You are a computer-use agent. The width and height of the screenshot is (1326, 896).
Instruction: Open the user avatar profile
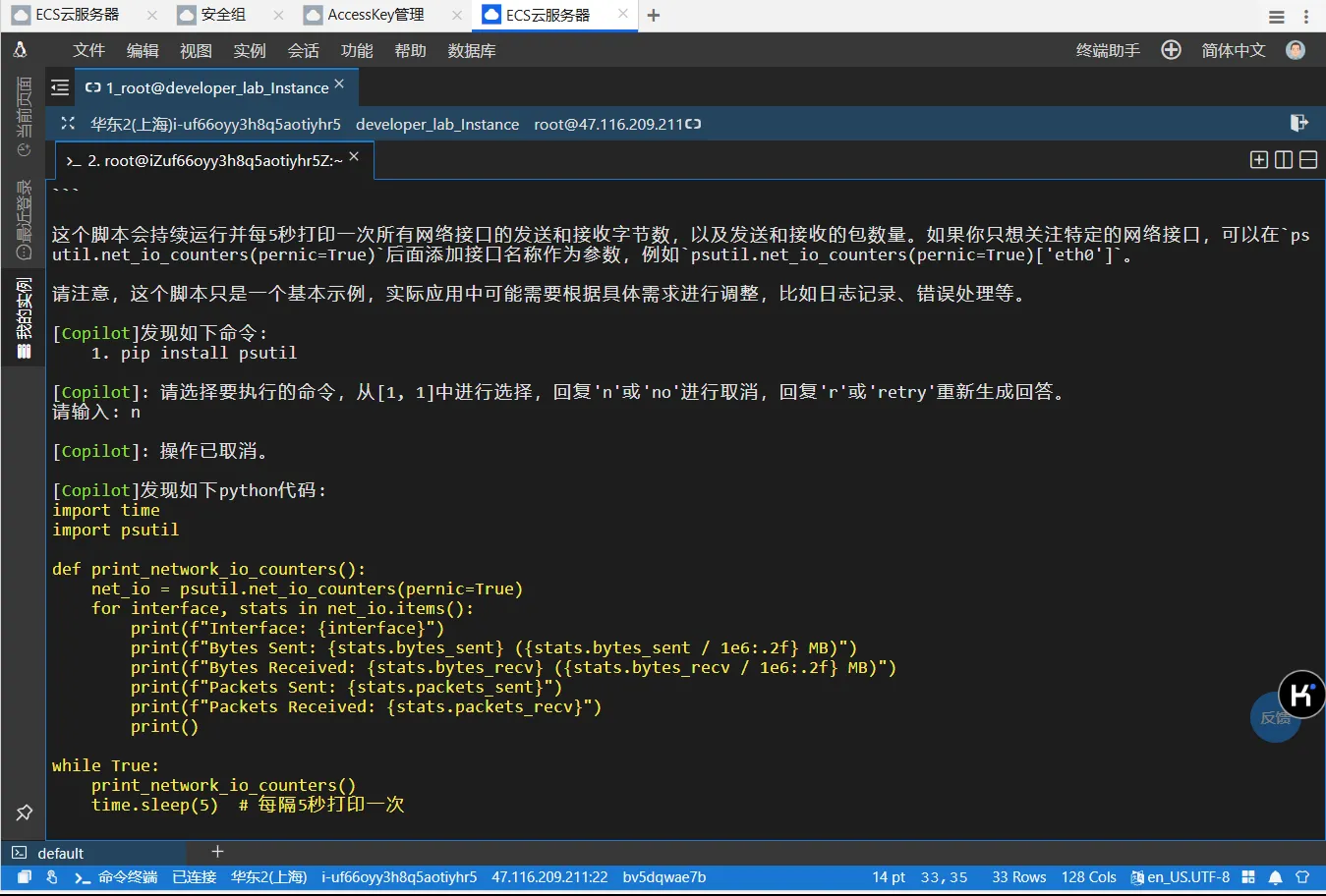pyautogui.click(x=1296, y=50)
